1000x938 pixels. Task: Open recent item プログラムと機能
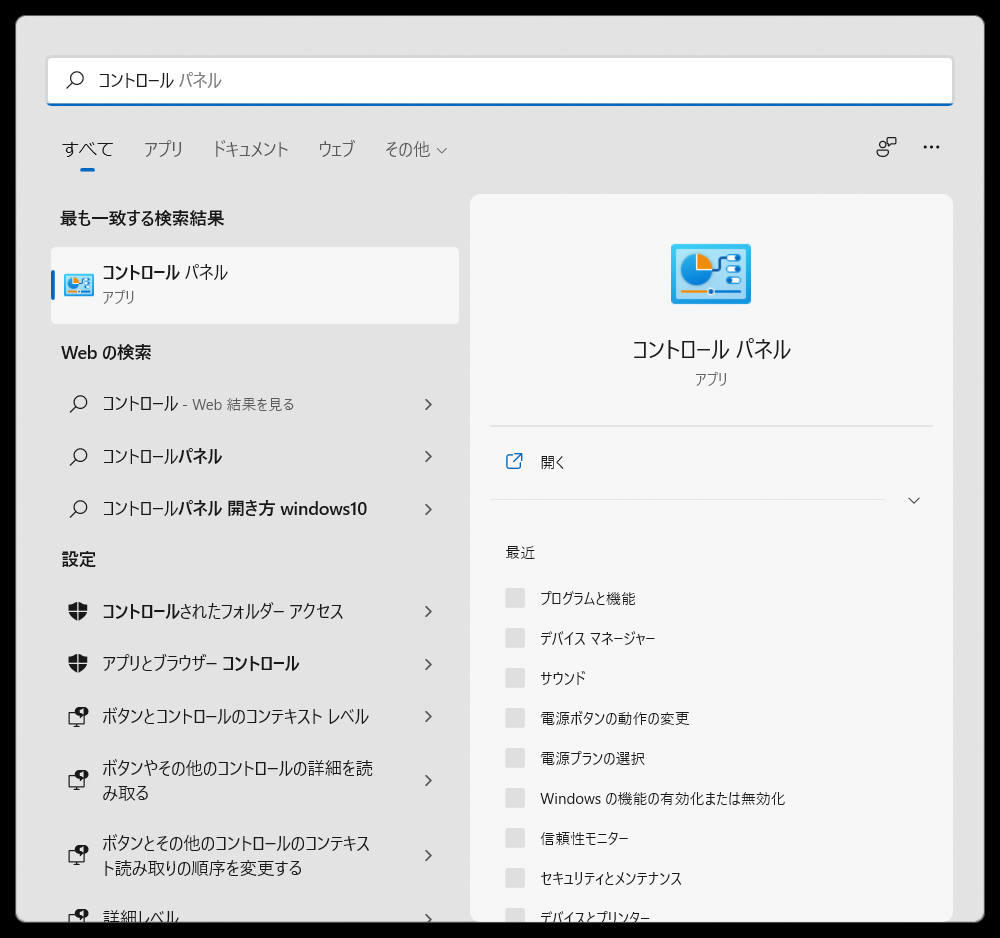[x=587, y=598]
